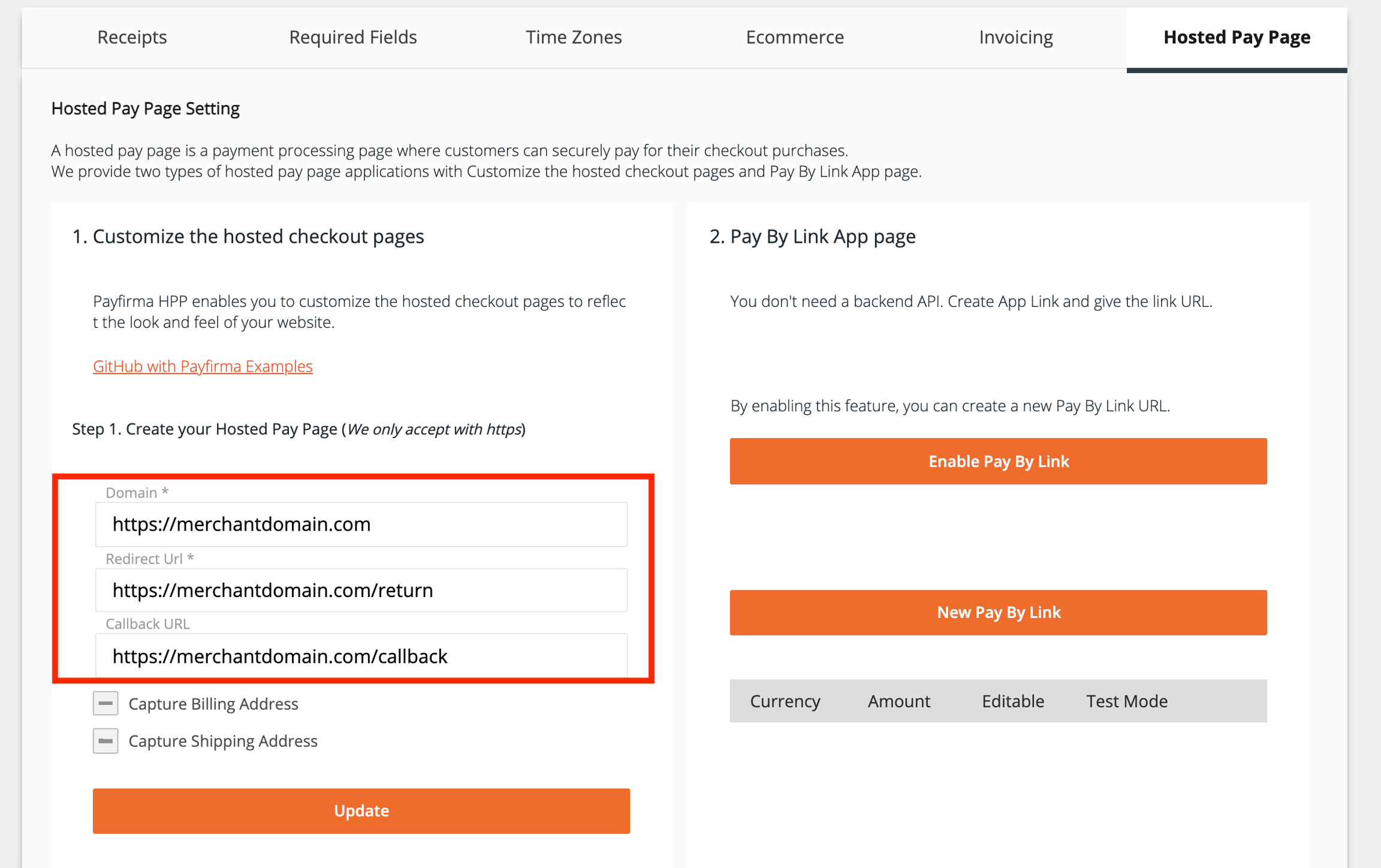Image resolution: width=1381 pixels, height=868 pixels.
Task: Open GitHub with Payfirma Examples link
Action: coord(203,366)
